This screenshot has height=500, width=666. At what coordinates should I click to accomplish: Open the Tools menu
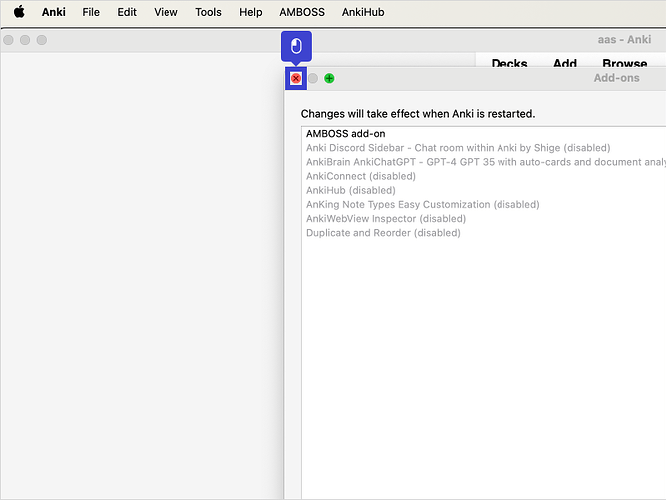point(208,12)
